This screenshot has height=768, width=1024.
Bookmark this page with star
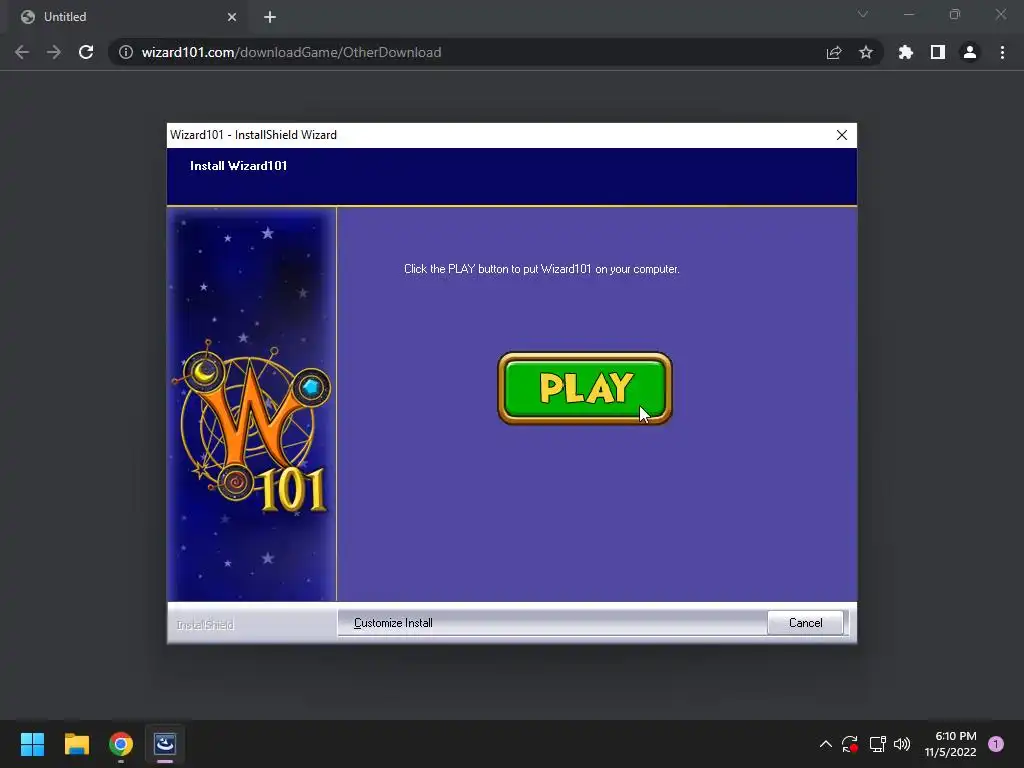tap(866, 52)
